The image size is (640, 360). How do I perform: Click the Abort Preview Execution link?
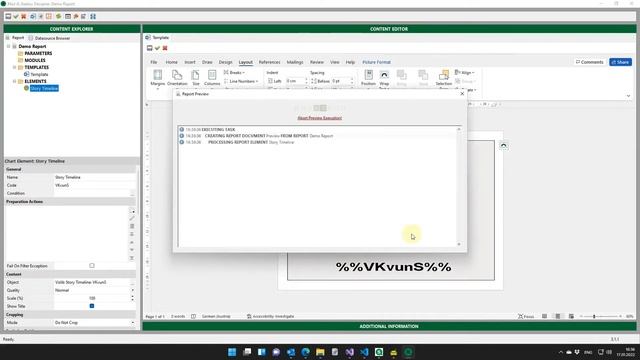click(320, 118)
